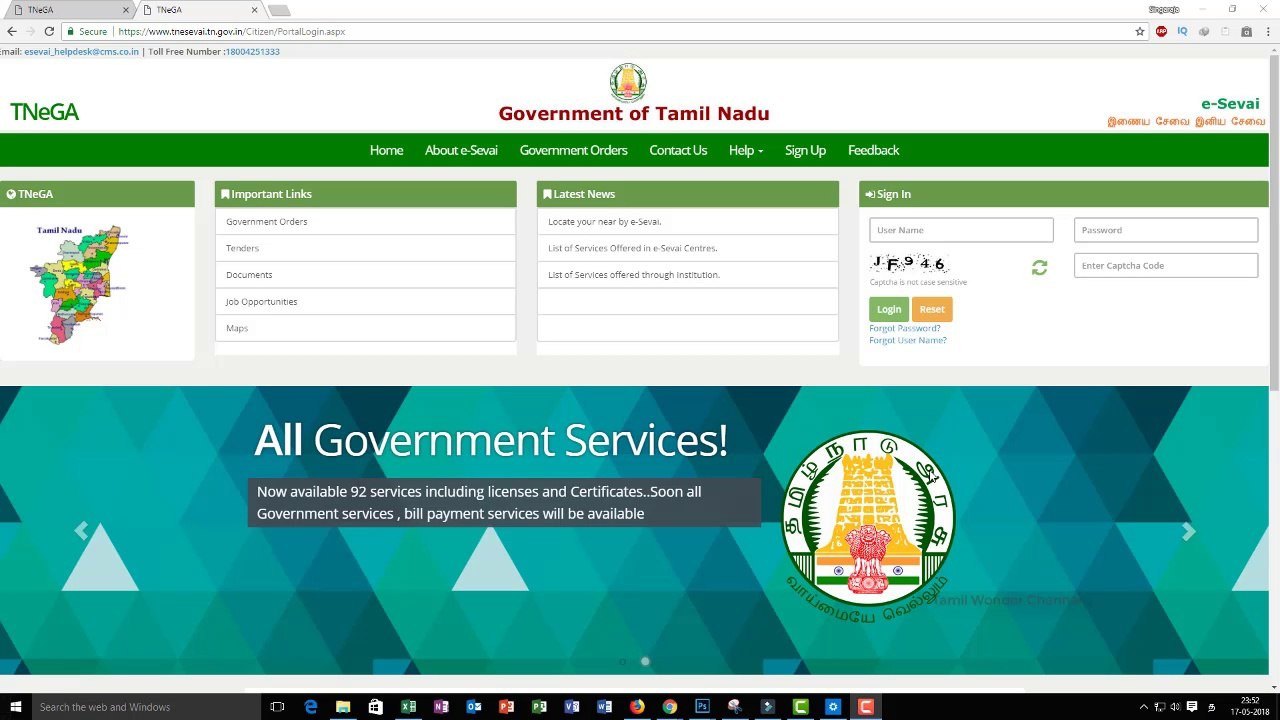The width and height of the screenshot is (1280, 720).
Task: Open 'Locate your near by e-Sevai' news
Action: pos(604,222)
